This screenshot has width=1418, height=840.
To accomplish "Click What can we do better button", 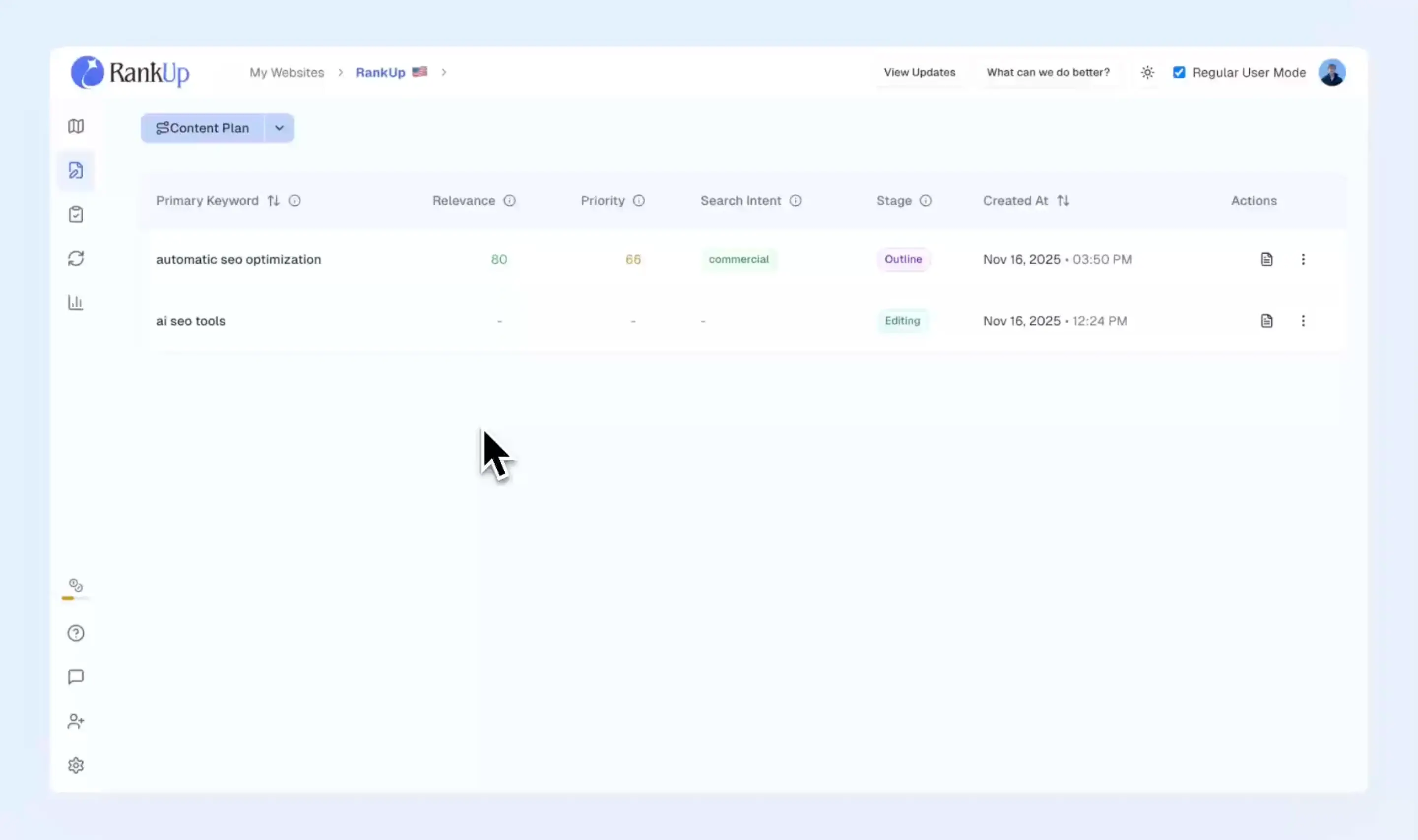I will [1048, 72].
